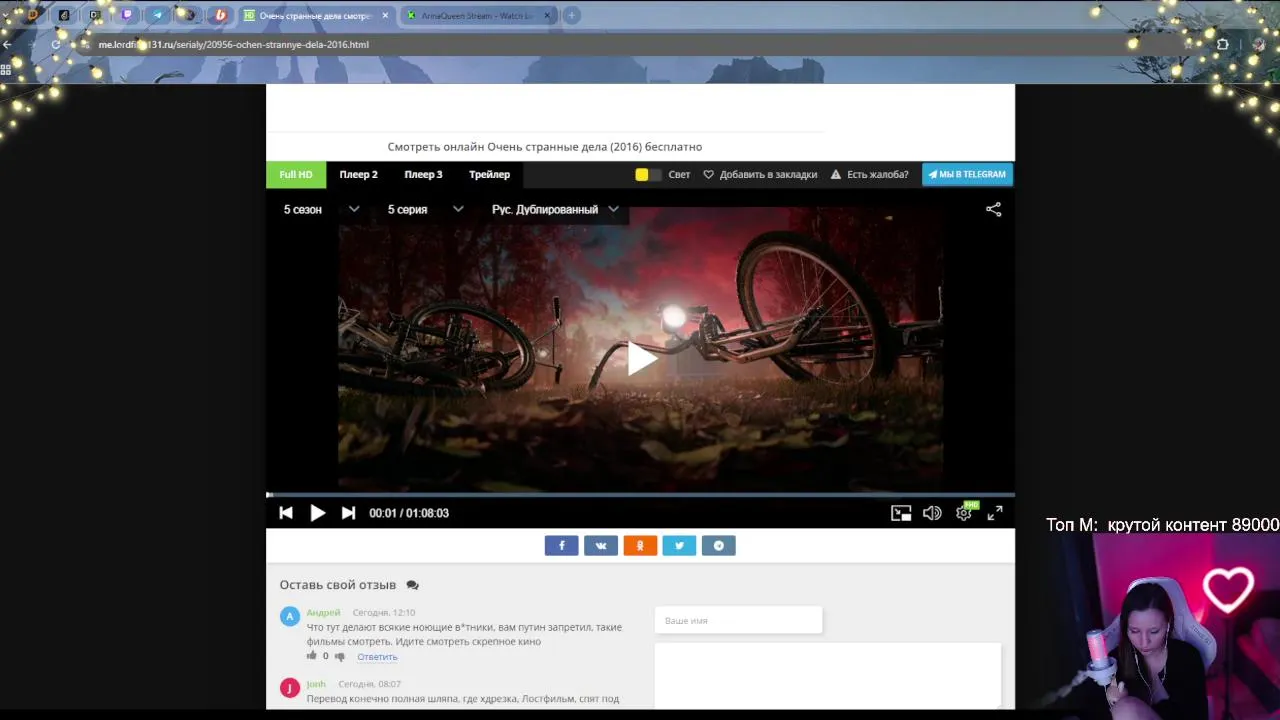Expand the 5 серия episode dropdown

click(x=425, y=209)
